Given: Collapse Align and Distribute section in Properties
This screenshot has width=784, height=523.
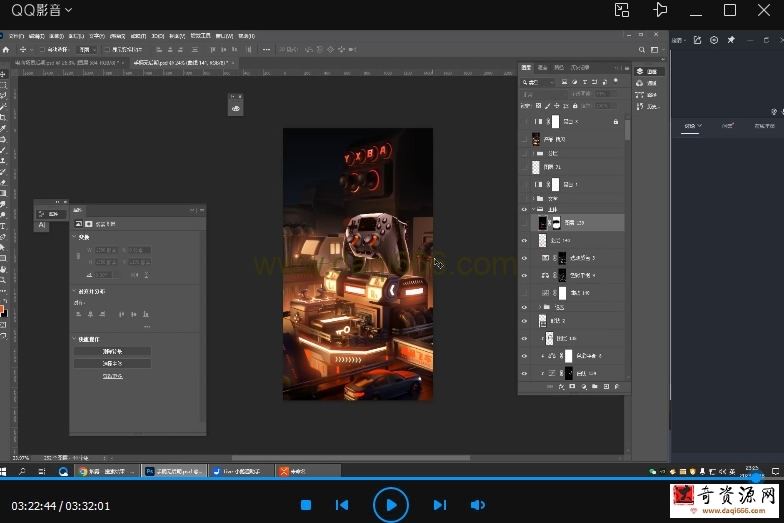Looking at the screenshot, I should pyautogui.click(x=74, y=291).
